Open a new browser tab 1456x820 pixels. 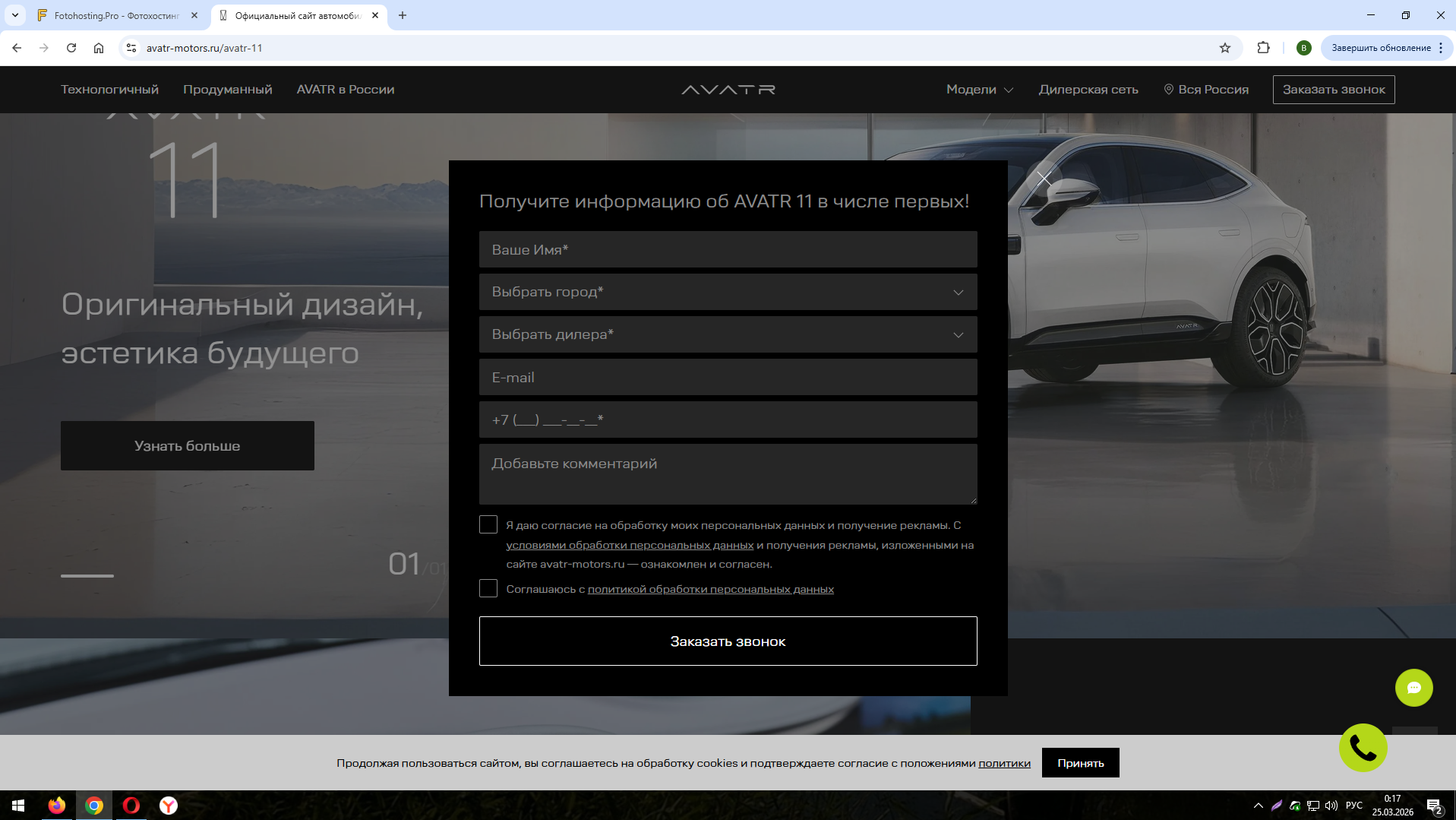[x=403, y=15]
